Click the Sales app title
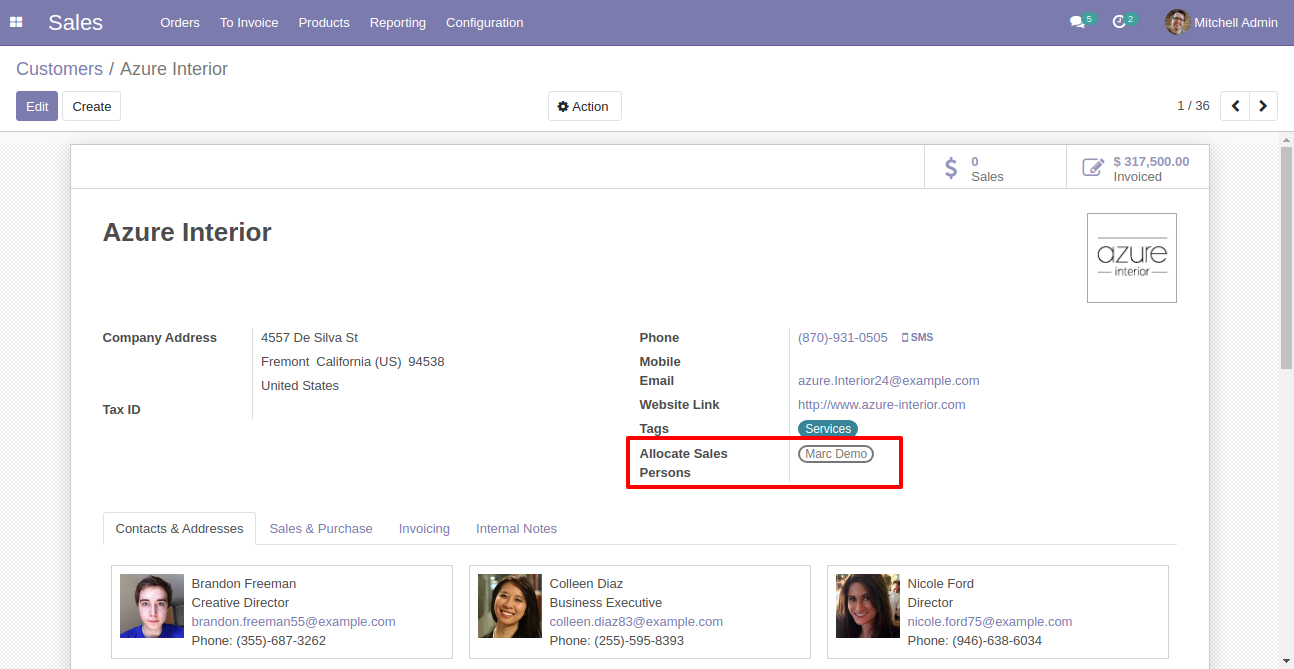Image resolution: width=1294 pixels, height=669 pixels. (x=75, y=22)
